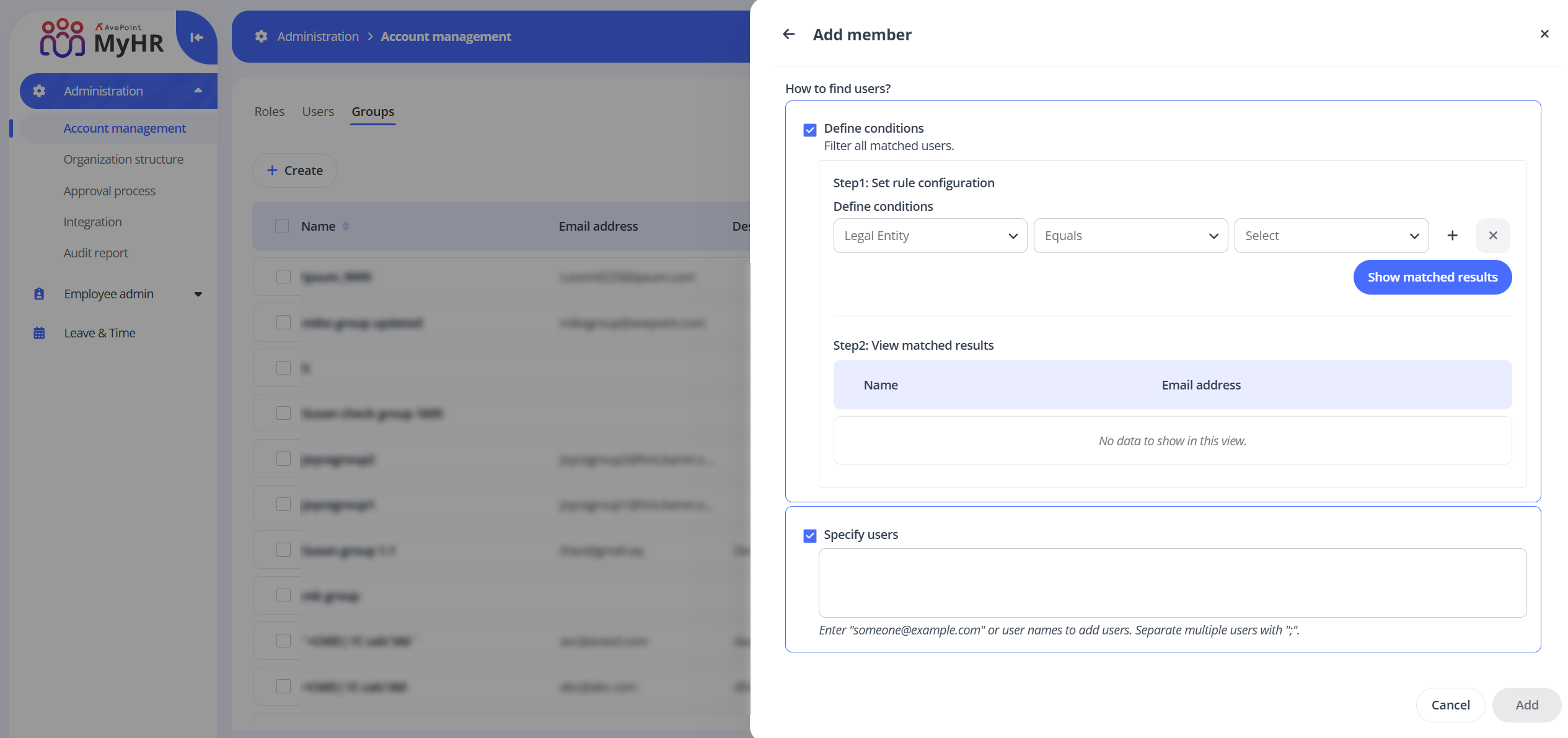Click Administration breadcrumb link
The height and width of the screenshot is (738, 1568).
pyautogui.click(x=318, y=37)
